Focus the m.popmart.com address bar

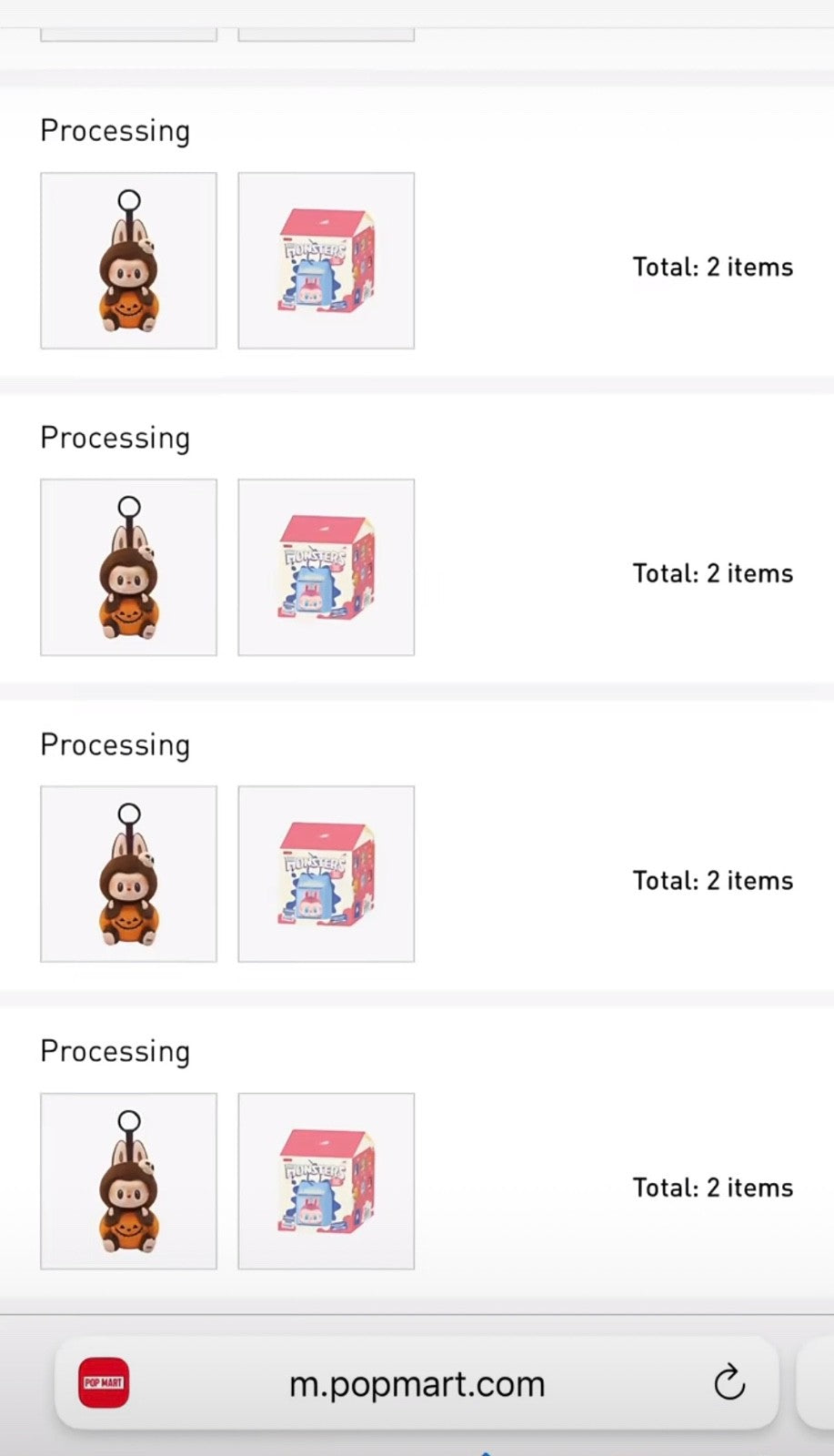click(x=417, y=1384)
